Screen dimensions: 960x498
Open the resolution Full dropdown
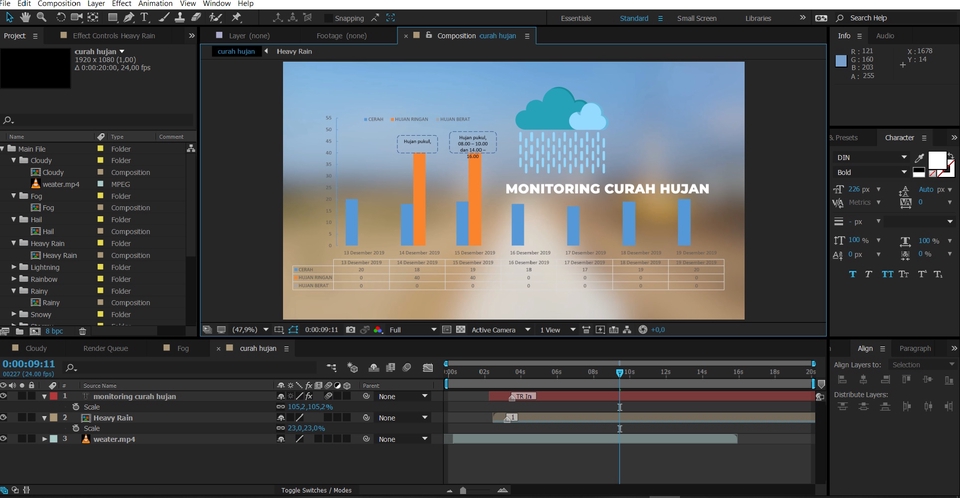click(x=413, y=330)
